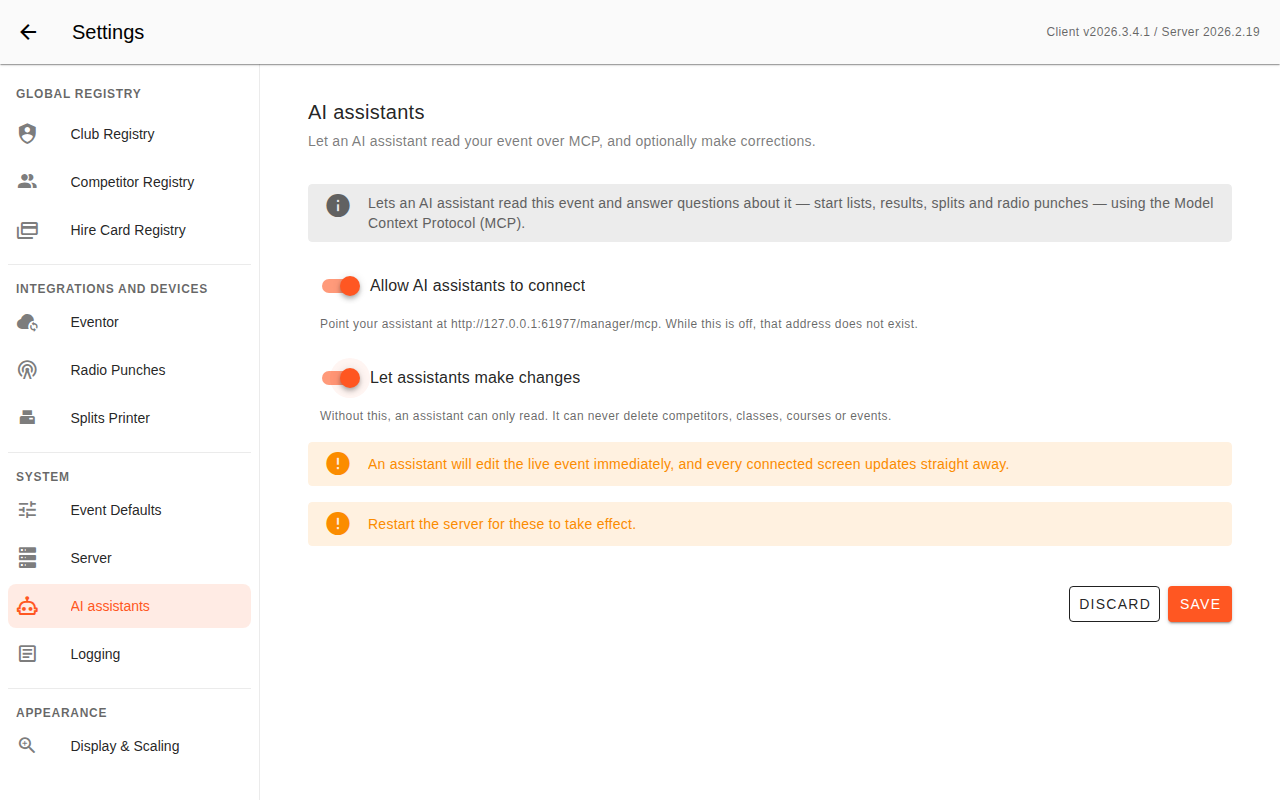The image size is (1280, 800).
Task: Open Eventor cloud sync icon
Action: coord(27,322)
